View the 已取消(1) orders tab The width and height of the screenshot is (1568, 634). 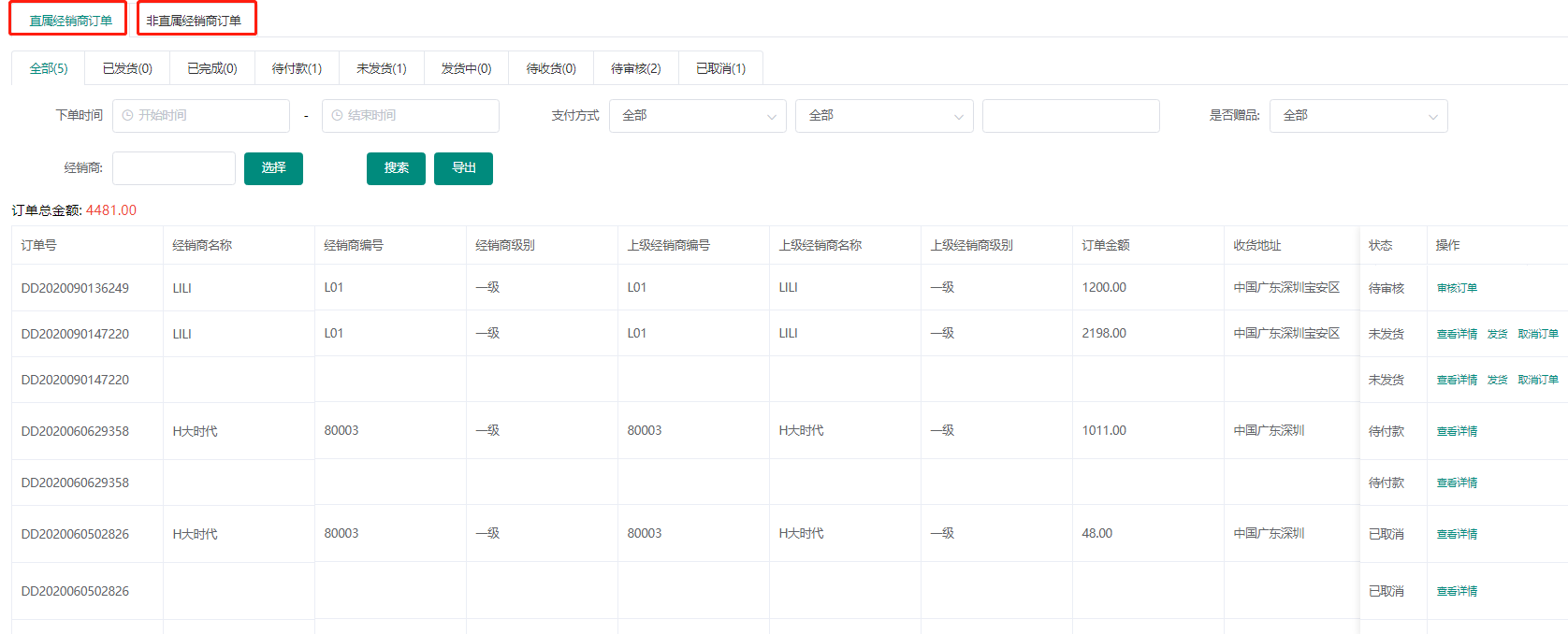click(x=720, y=68)
